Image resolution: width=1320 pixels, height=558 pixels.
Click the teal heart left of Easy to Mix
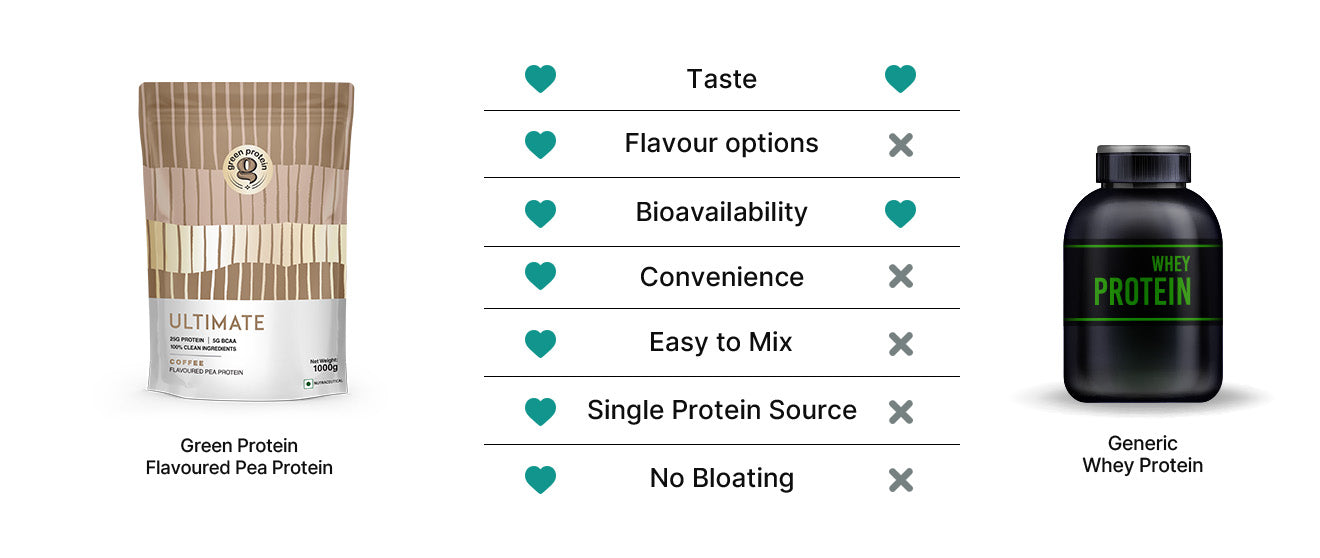(x=540, y=344)
